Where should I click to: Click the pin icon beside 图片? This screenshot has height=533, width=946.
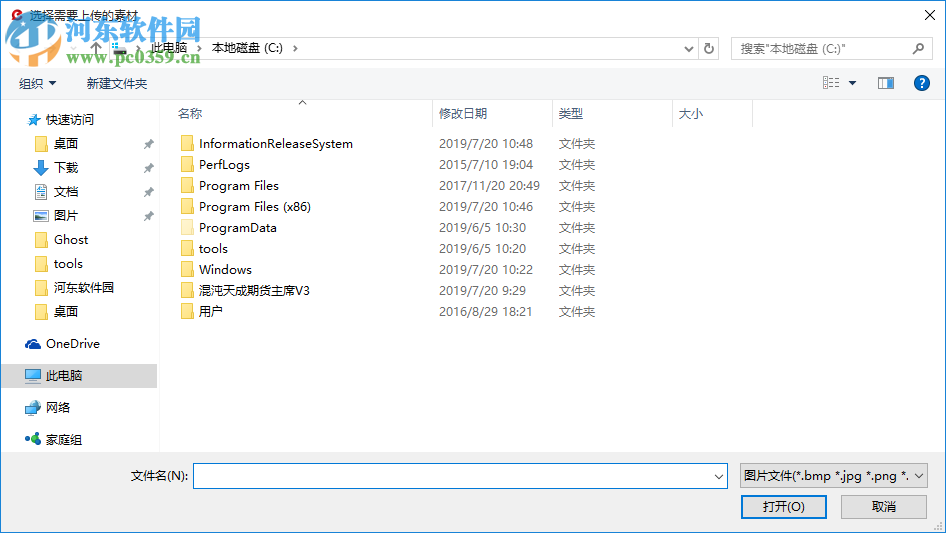148,216
